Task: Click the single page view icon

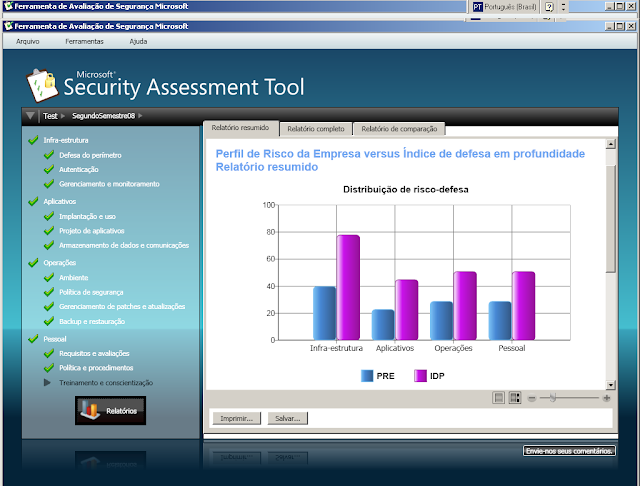Action: pyautogui.click(x=499, y=398)
